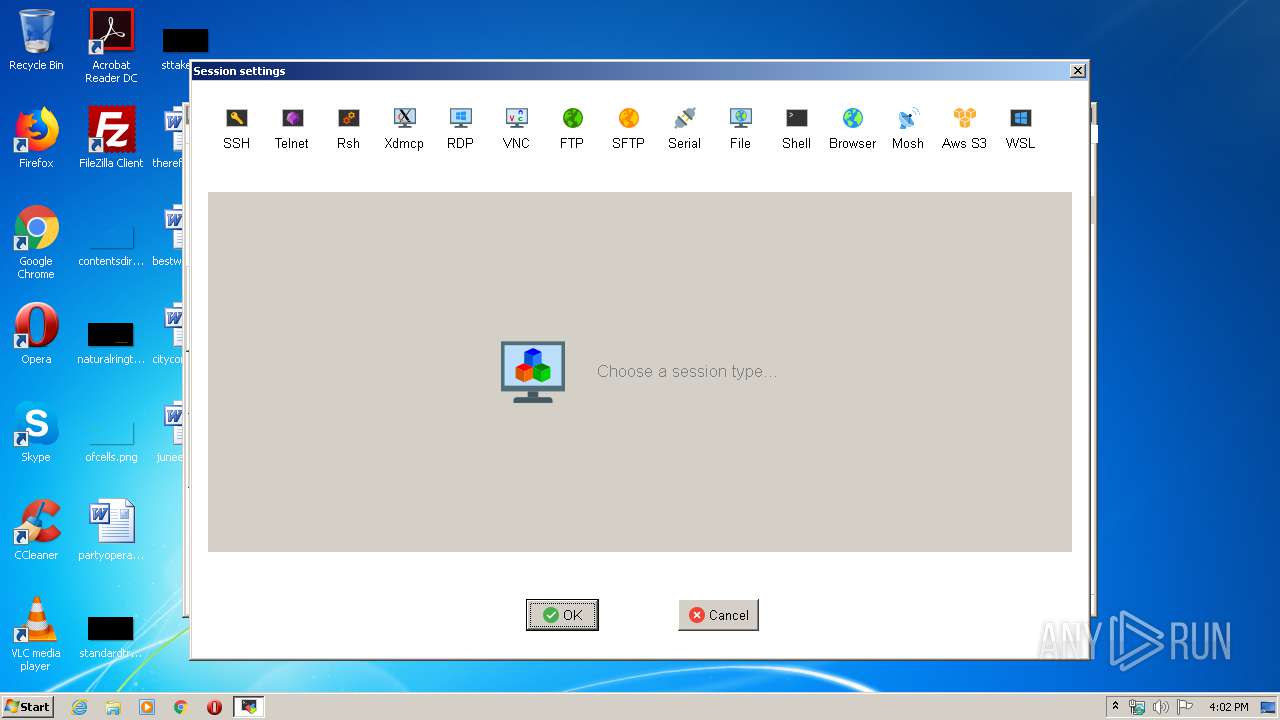The height and width of the screenshot is (720, 1280).
Task: Select the Serial session type
Action: (684, 129)
